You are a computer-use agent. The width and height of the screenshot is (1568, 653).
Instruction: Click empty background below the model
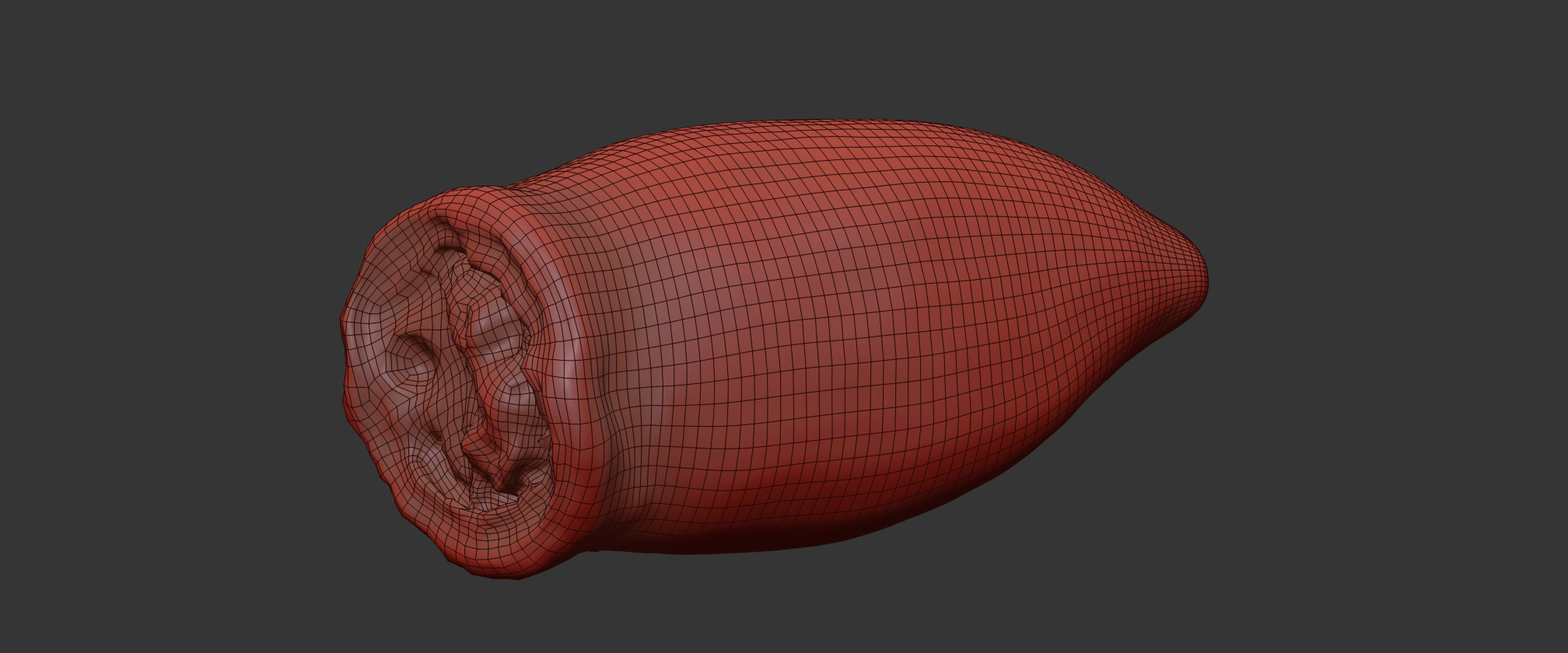[x=778, y=614]
